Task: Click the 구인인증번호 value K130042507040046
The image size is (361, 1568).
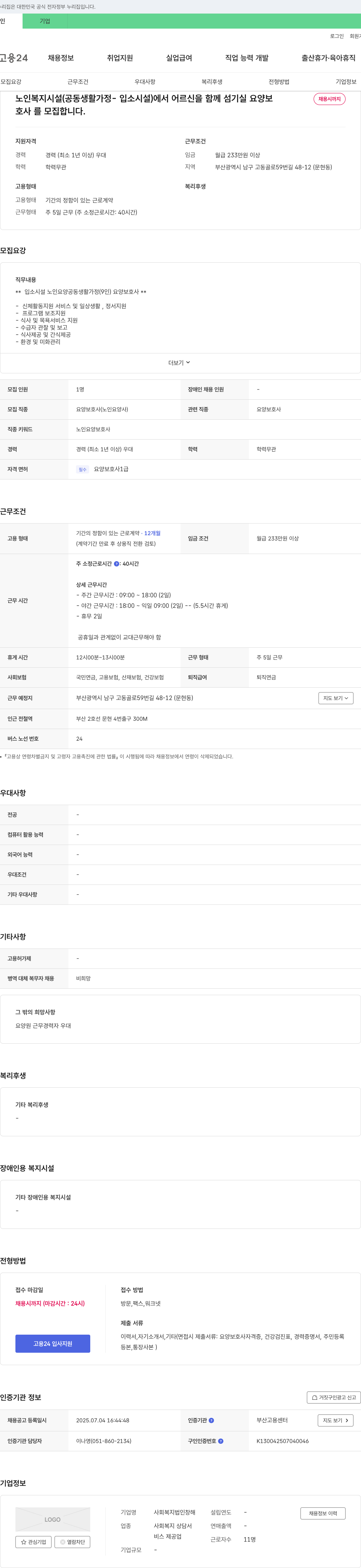Action: 283,1441
